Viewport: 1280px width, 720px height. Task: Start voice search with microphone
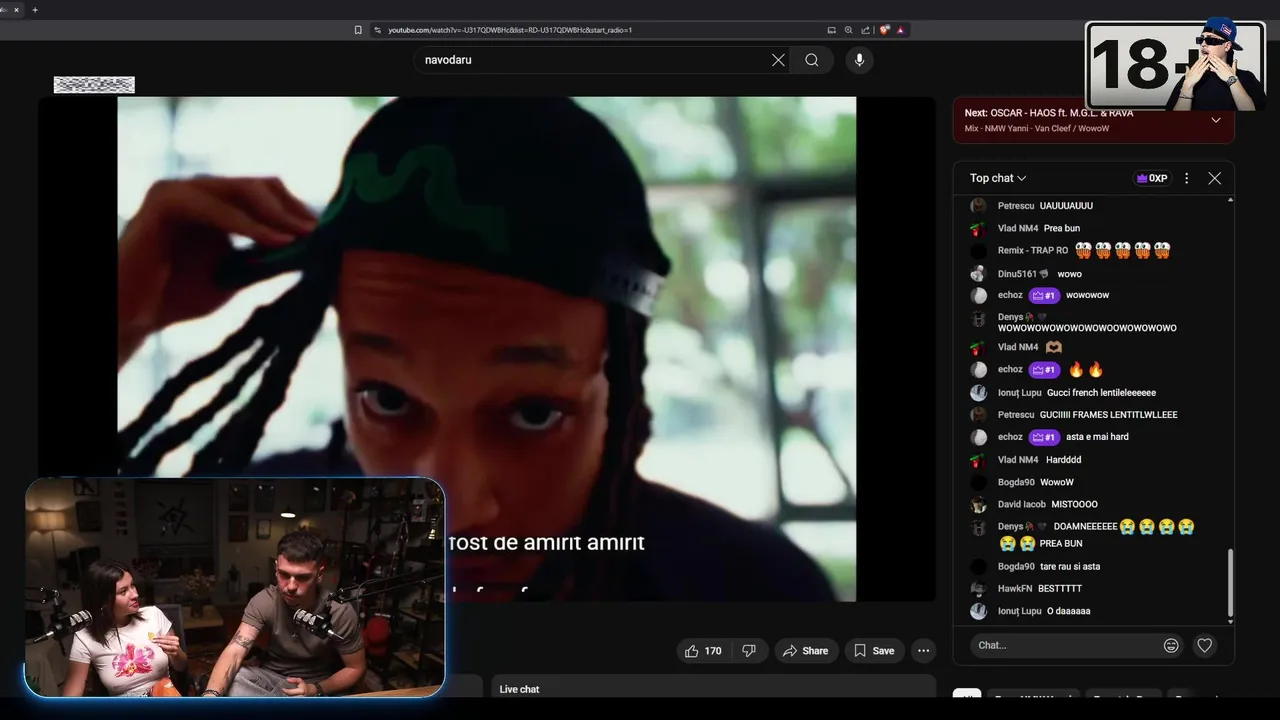pos(859,60)
